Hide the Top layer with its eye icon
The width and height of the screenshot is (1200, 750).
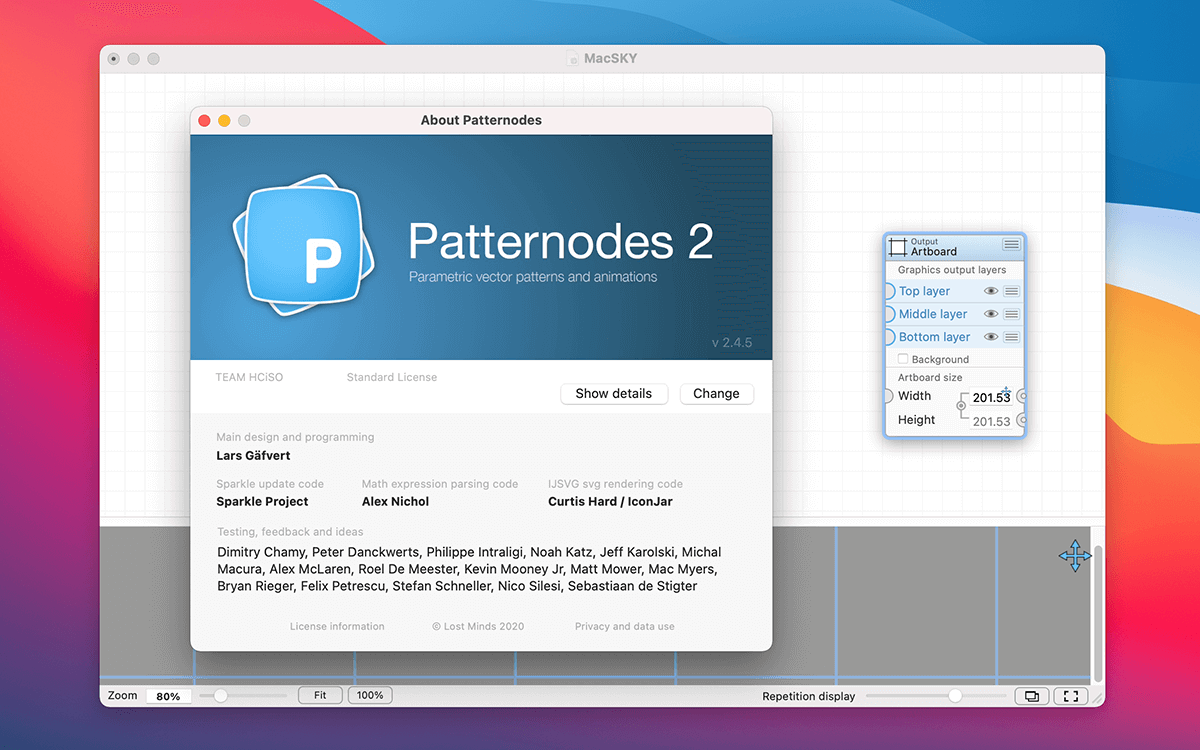(991, 291)
